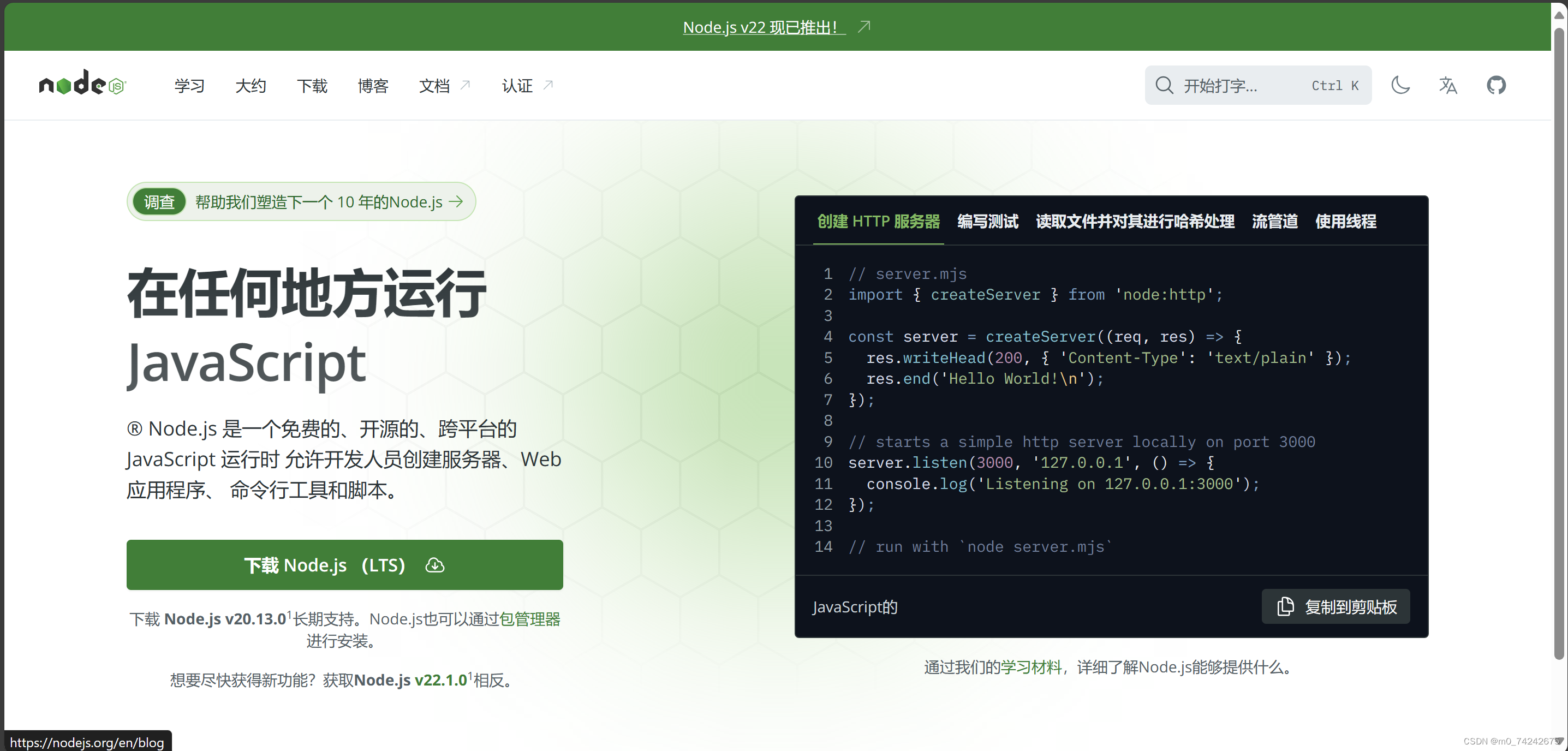The width and height of the screenshot is (1568, 751).
Task: Open the 博客 navigation menu item
Action: coord(373,86)
